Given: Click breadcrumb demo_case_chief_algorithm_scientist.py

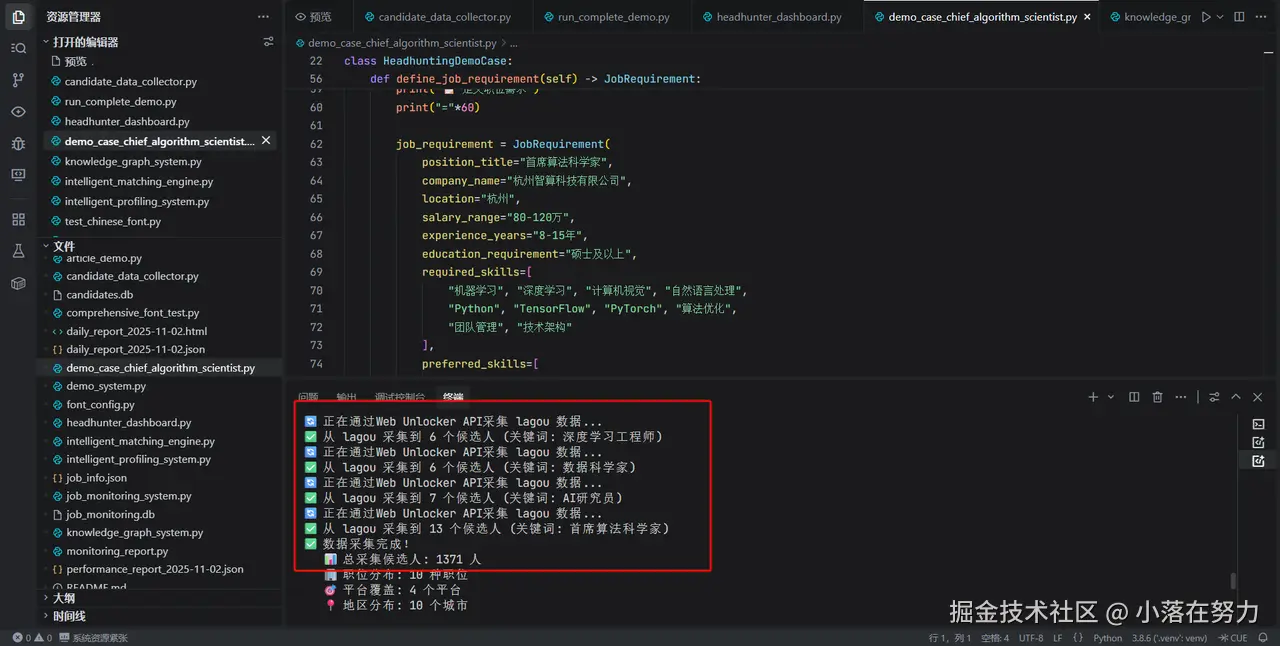Looking at the screenshot, I should [x=401, y=43].
